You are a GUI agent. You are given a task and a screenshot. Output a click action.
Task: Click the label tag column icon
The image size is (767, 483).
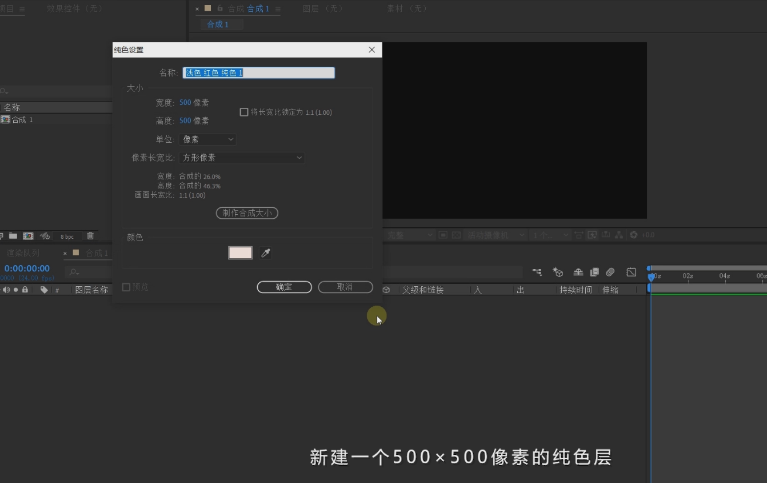click(44, 290)
